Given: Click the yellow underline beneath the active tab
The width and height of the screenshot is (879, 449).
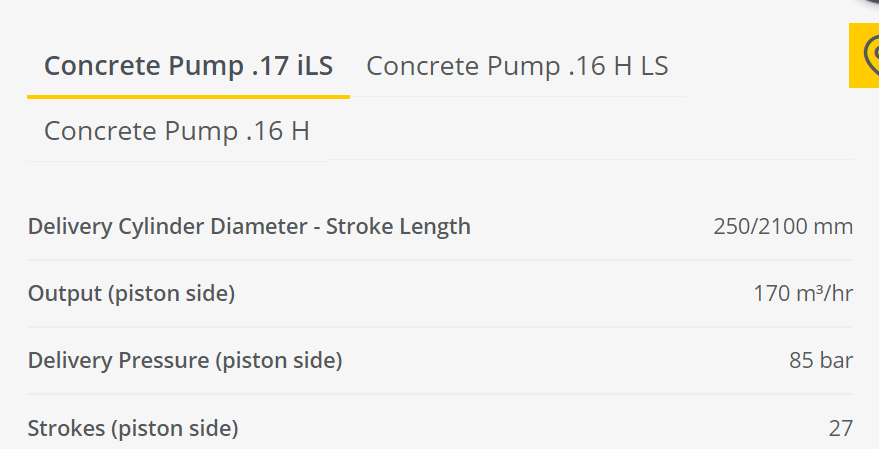Looking at the screenshot, I should pos(188,97).
